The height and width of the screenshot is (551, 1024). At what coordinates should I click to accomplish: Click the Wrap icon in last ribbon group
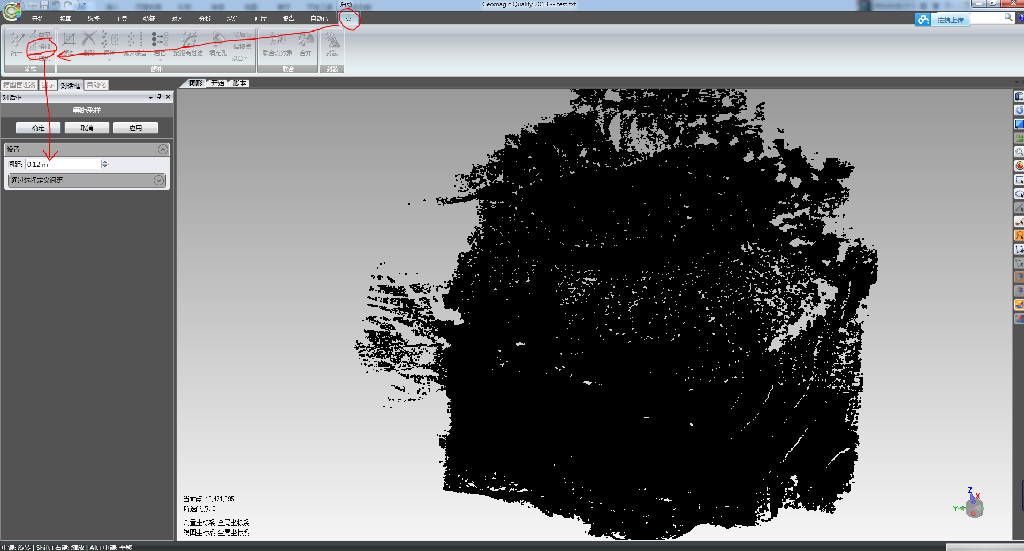(x=332, y=43)
